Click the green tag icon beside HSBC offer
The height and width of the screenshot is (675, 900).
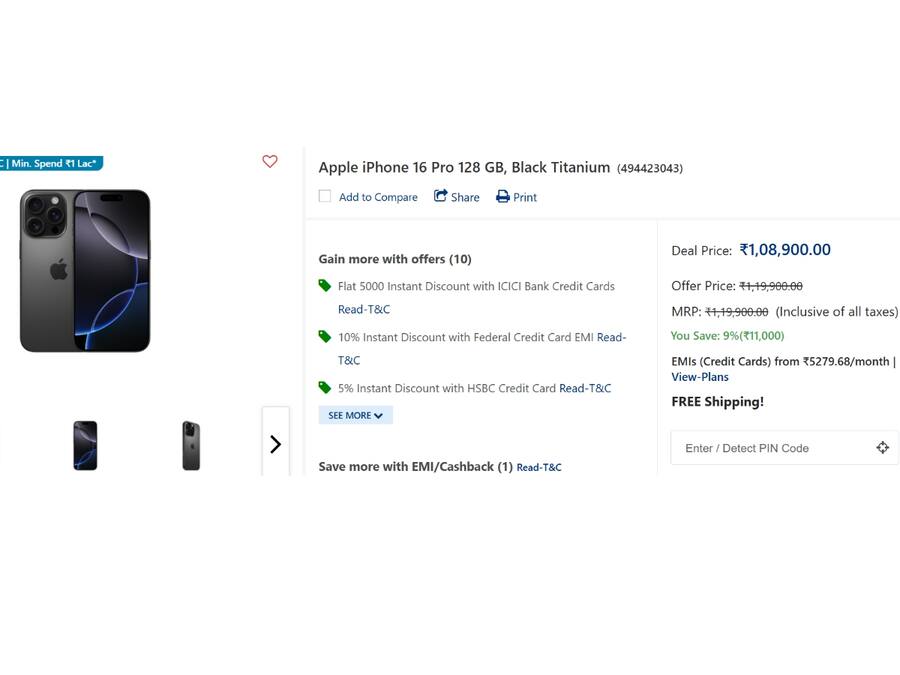(325, 388)
